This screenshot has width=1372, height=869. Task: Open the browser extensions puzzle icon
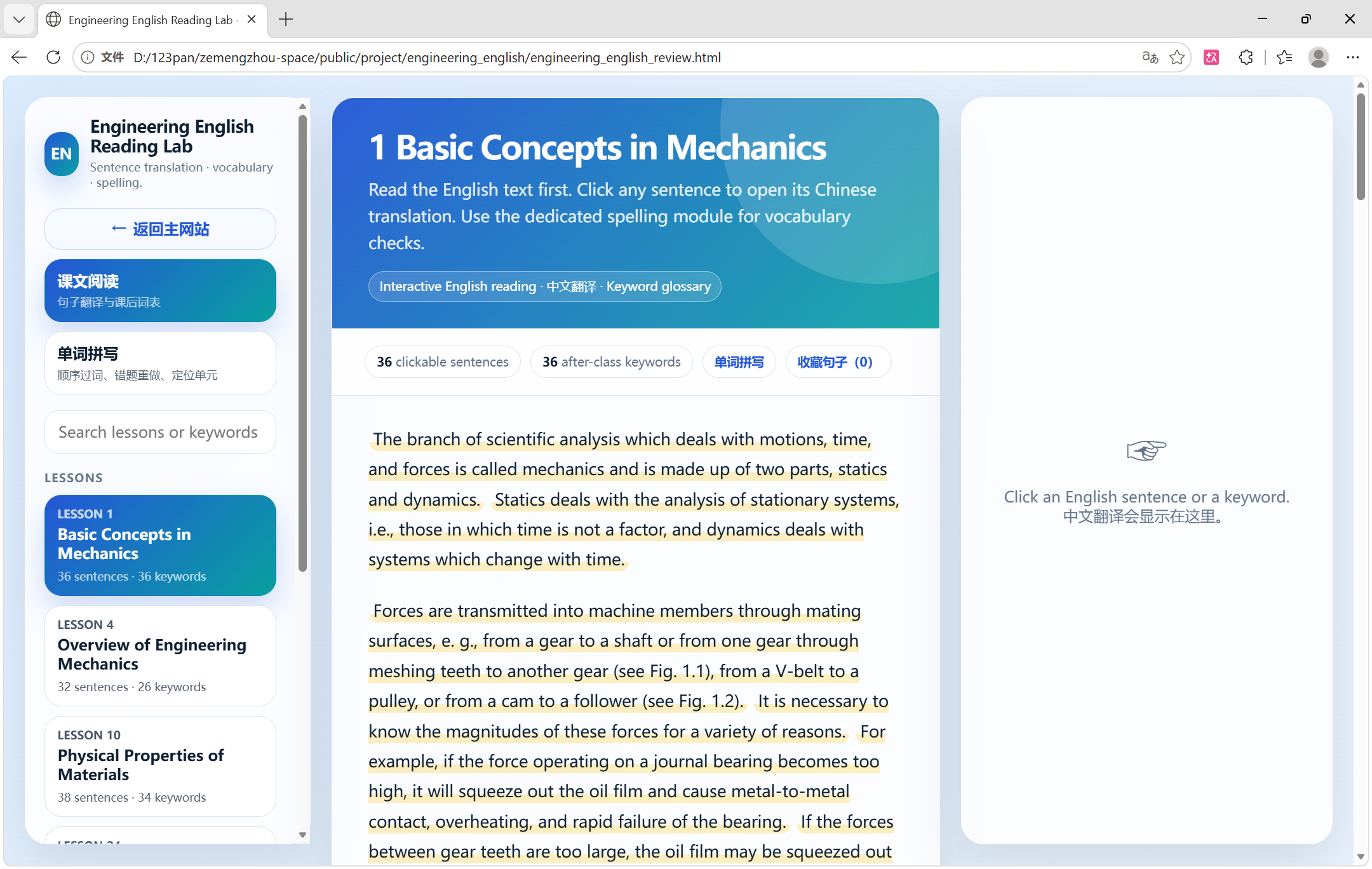pyautogui.click(x=1246, y=57)
